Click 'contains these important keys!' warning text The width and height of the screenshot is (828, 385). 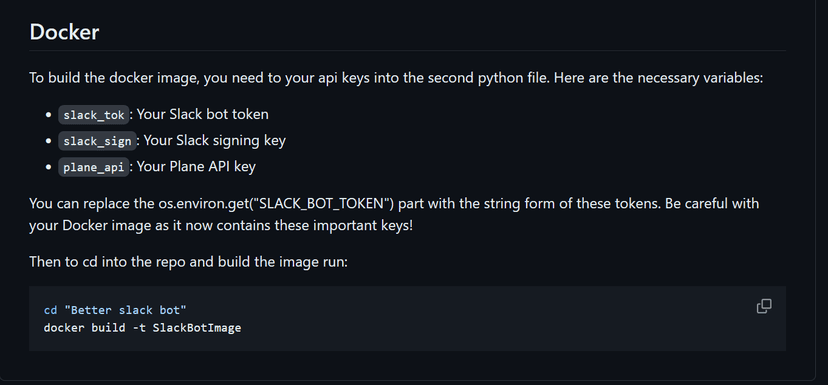pyautogui.click(x=314, y=226)
